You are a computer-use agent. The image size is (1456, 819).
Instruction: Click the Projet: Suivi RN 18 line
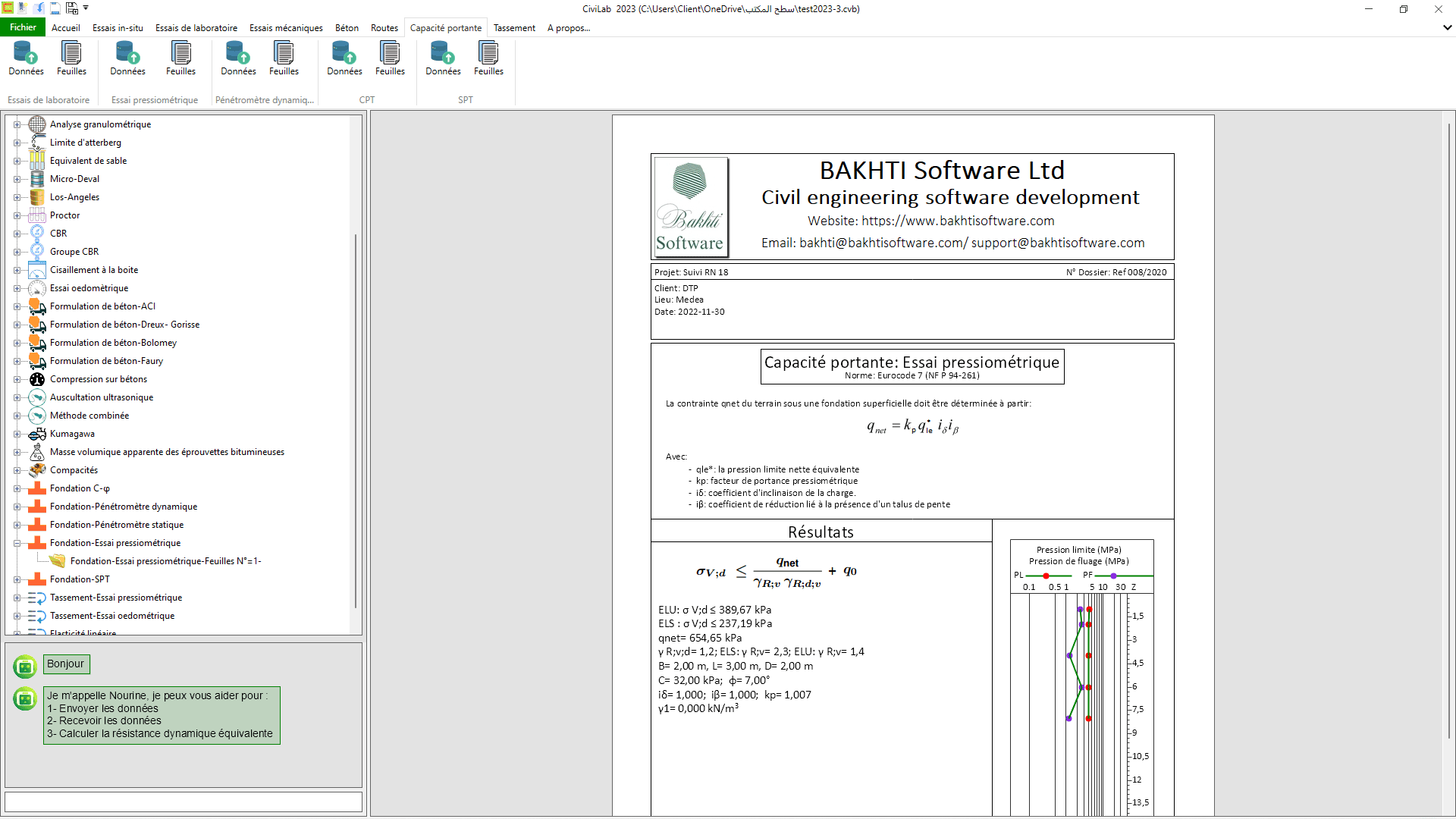click(692, 272)
